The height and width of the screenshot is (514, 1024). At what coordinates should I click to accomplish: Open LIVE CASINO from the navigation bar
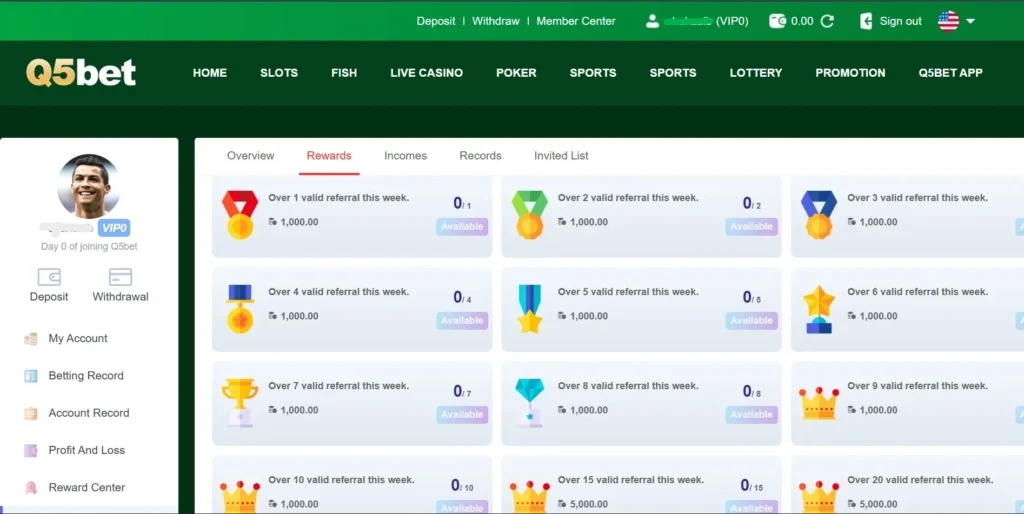(x=426, y=73)
